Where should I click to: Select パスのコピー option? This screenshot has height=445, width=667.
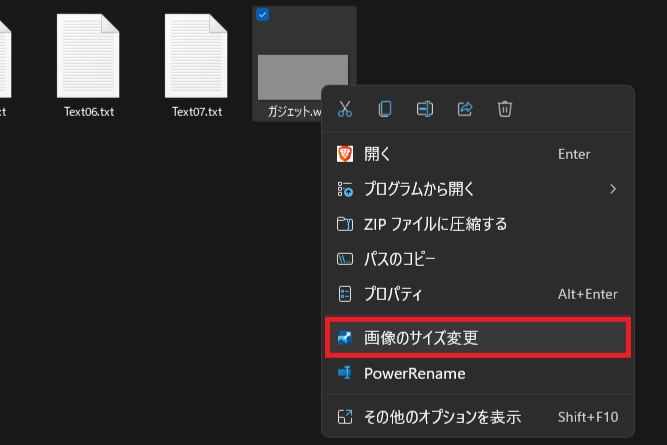[x=400, y=259]
